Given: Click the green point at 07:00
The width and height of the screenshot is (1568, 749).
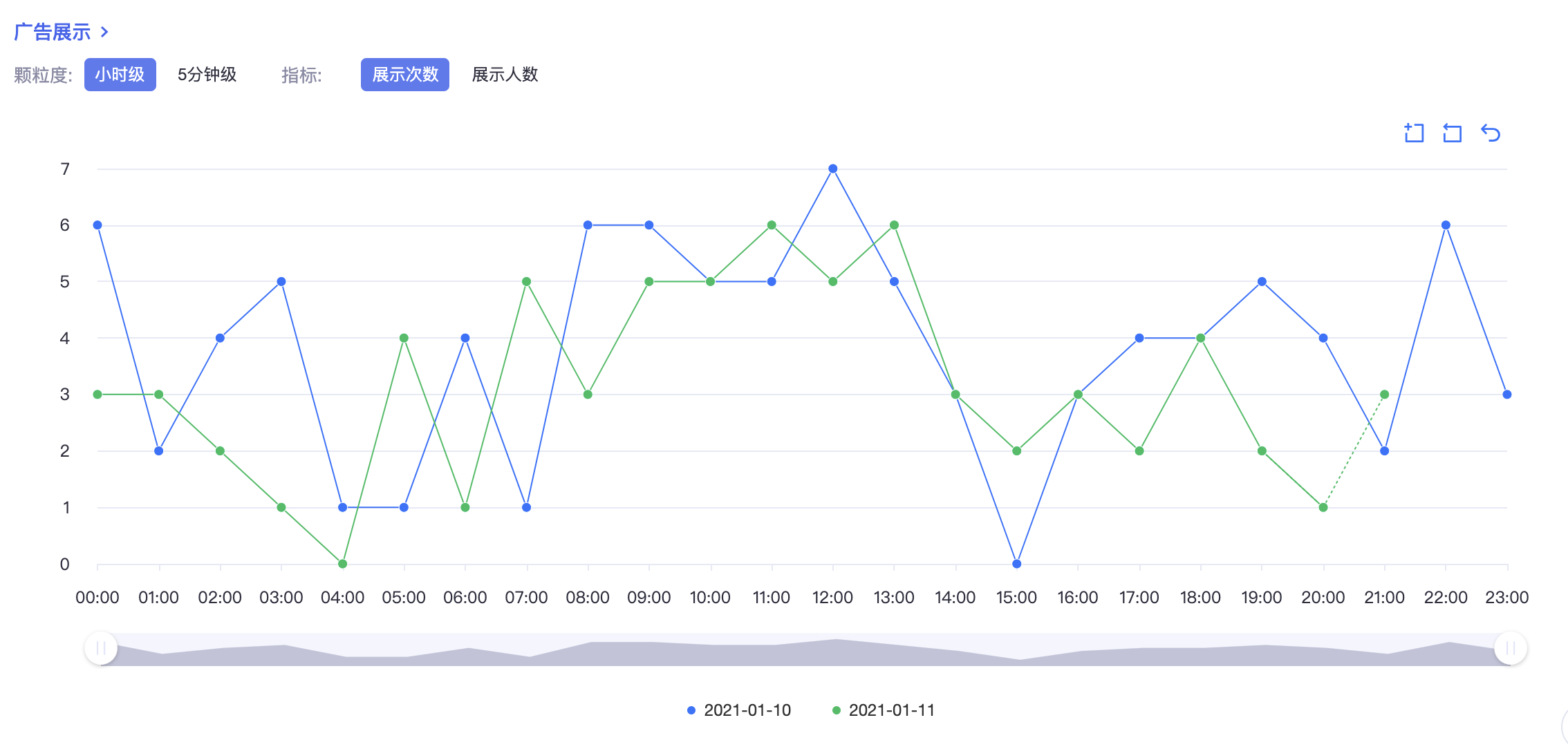Looking at the screenshot, I should pyautogui.click(x=527, y=282).
